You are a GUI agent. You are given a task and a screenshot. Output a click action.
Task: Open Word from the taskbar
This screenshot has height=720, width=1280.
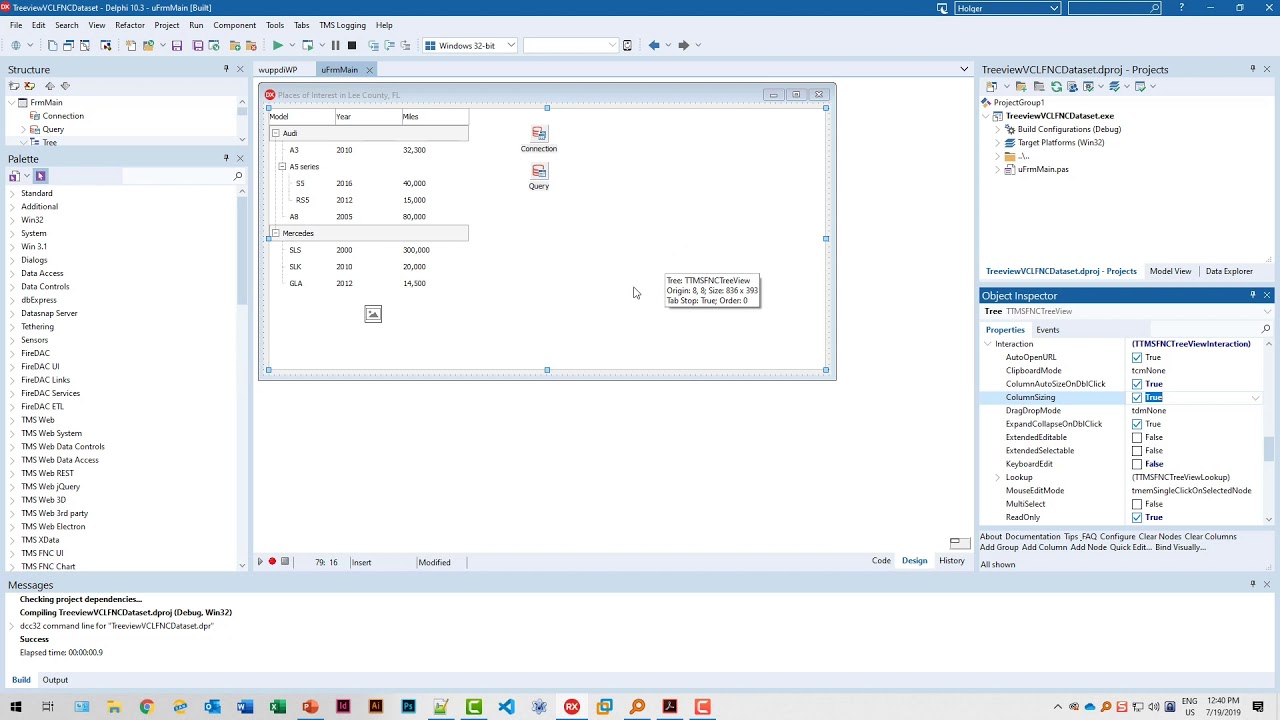245,707
